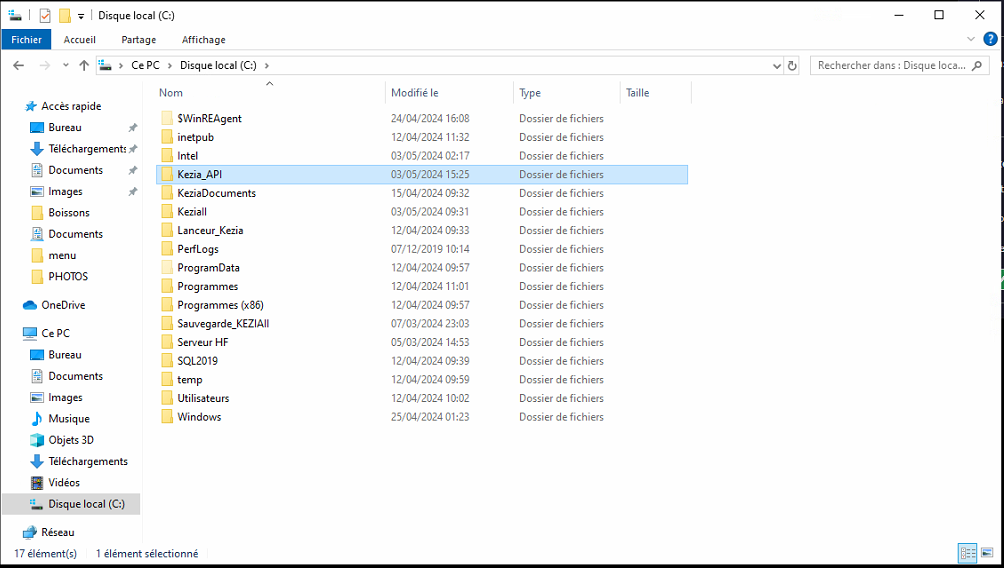Open the Help question mark icon
1004x568 pixels.
coord(990,39)
